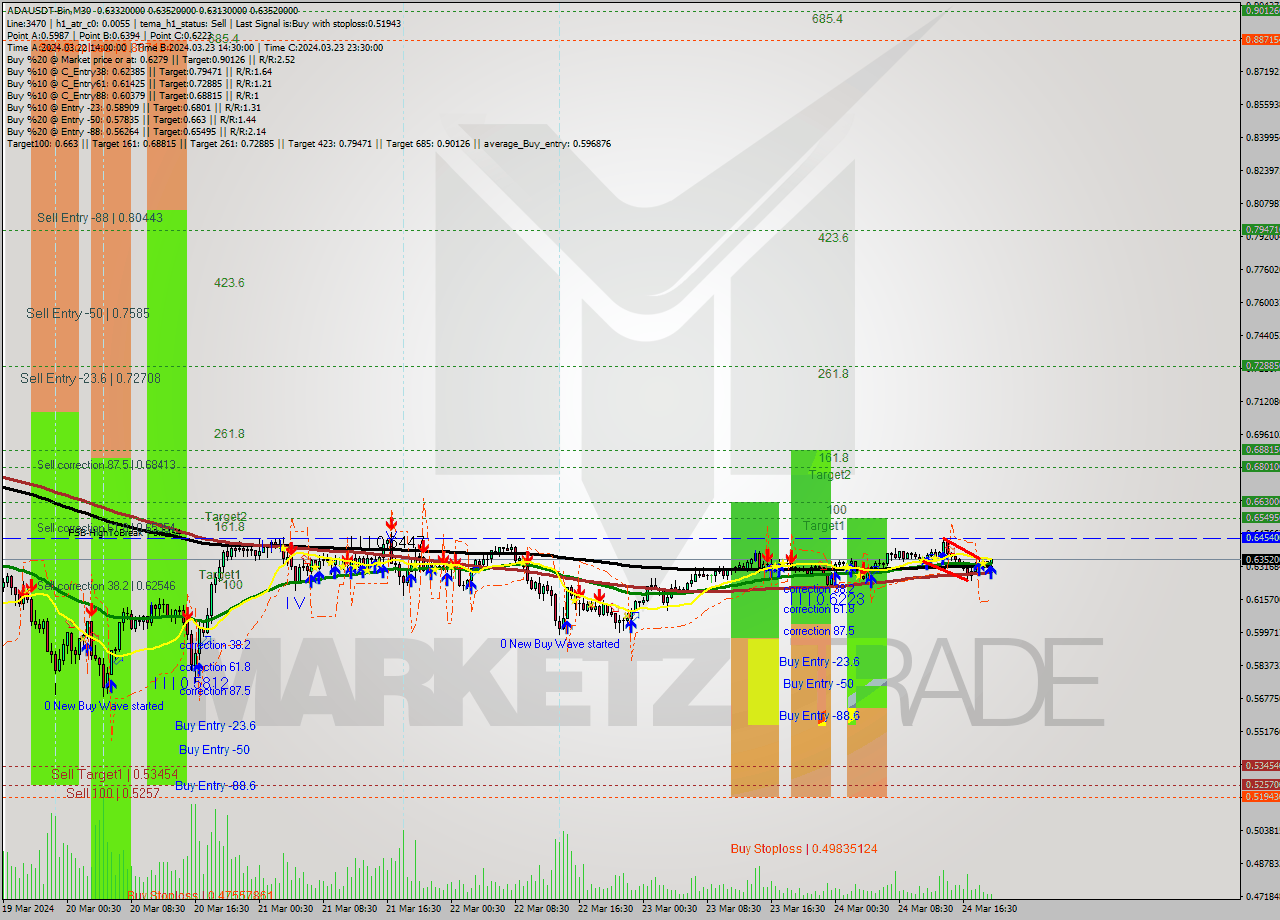The image size is (1280, 920).
Task: Click the green 0.68010 price tag
Action: [1260, 466]
